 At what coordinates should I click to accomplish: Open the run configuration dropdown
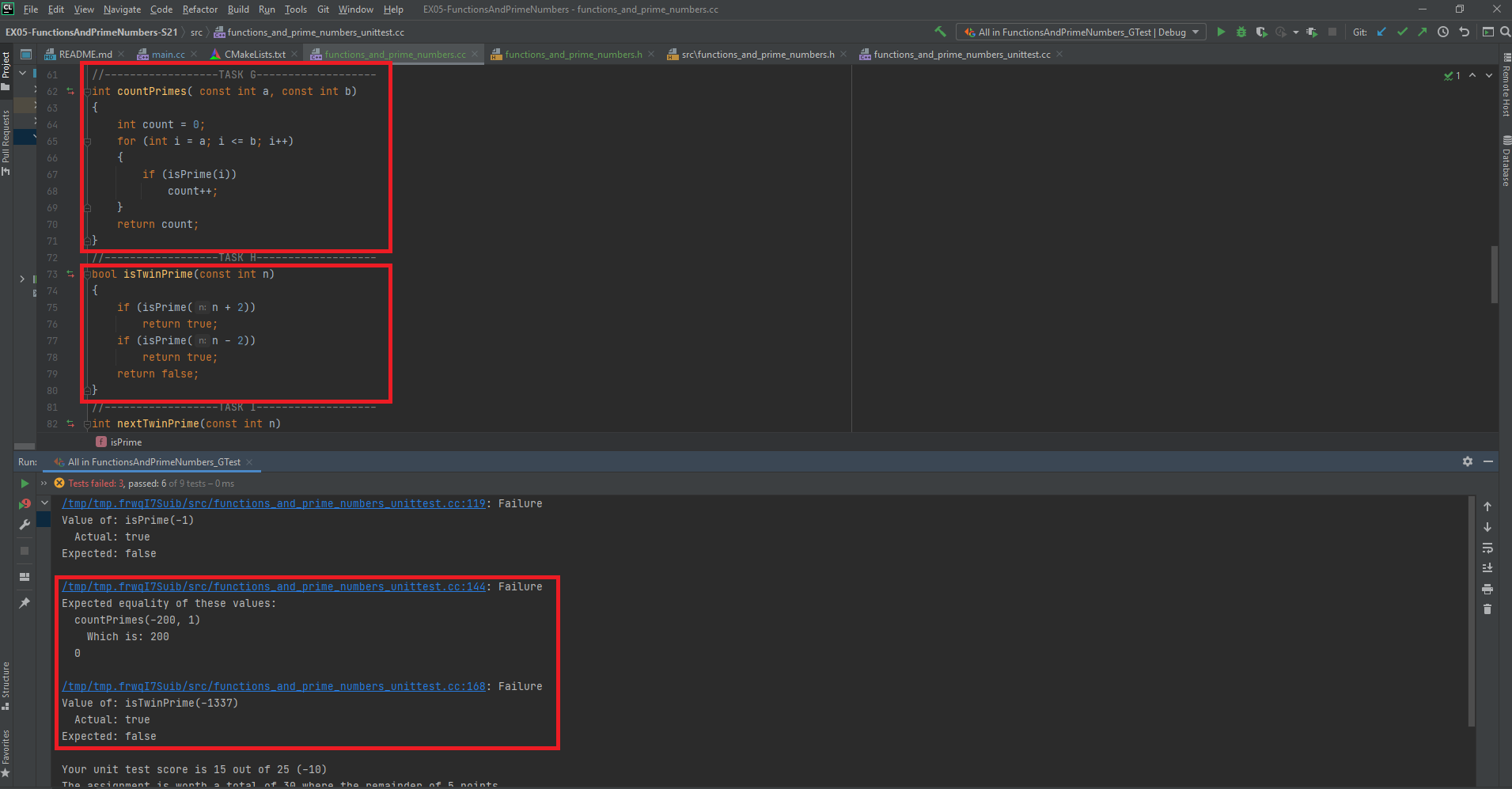1081,32
